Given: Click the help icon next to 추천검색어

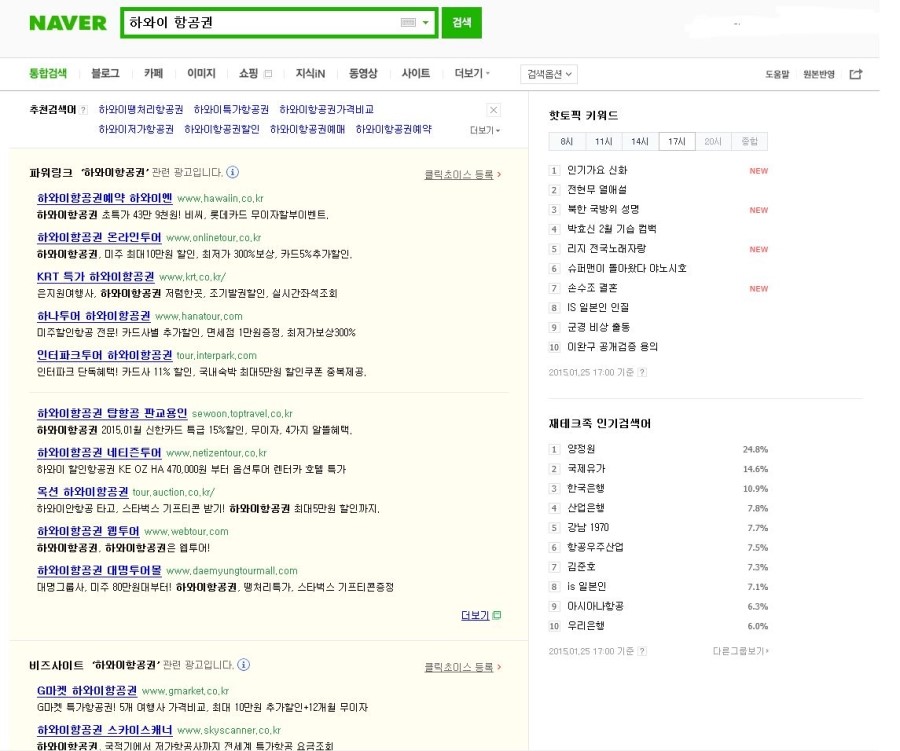Looking at the screenshot, I should [84, 110].
